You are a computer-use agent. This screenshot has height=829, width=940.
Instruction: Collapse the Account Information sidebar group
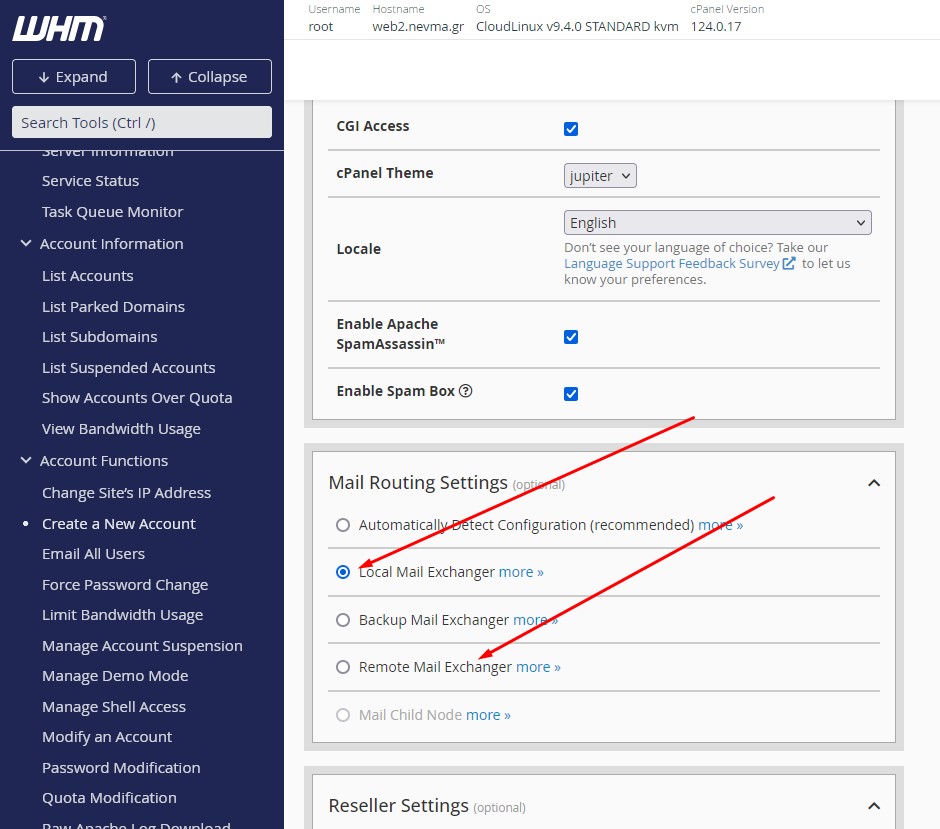click(27, 244)
